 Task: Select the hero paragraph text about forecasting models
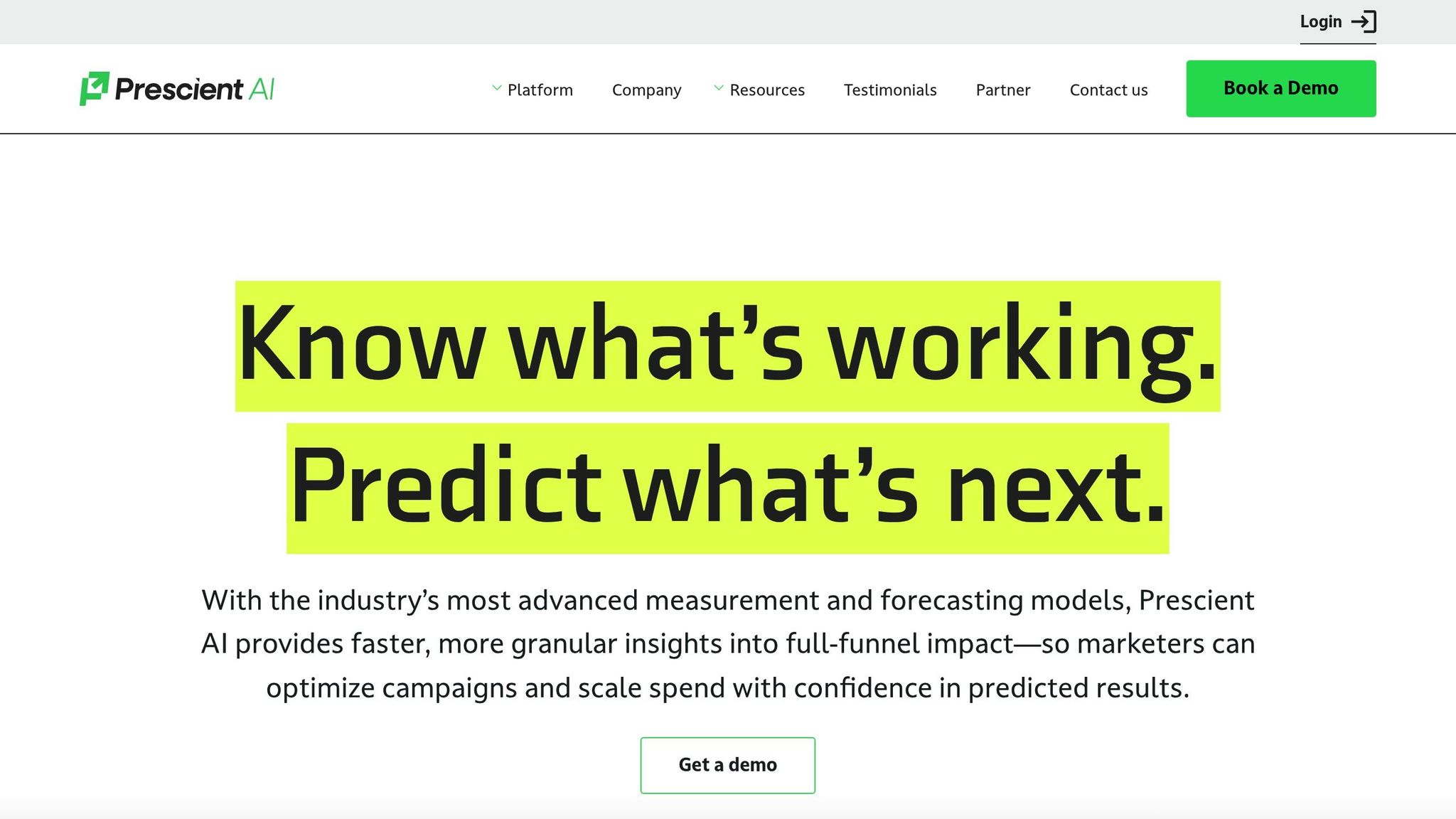727,643
